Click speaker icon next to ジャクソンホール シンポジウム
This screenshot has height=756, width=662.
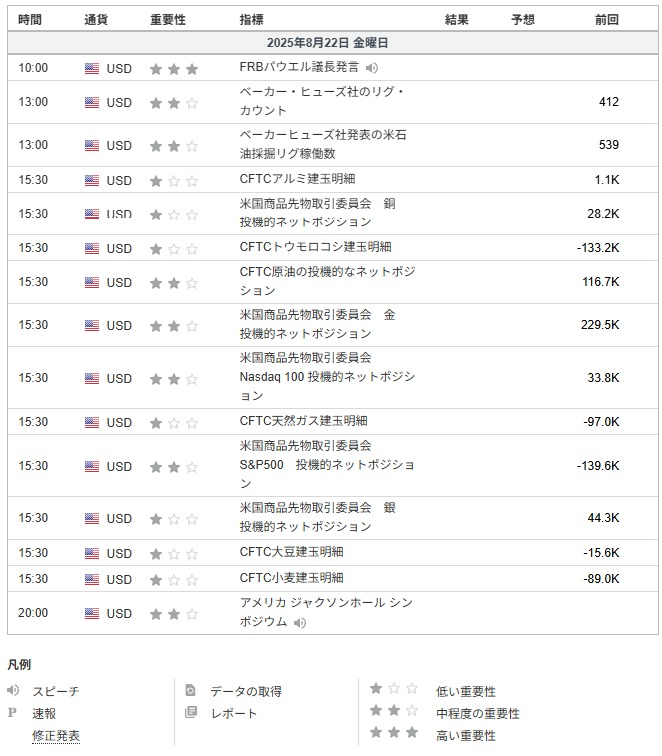point(300,622)
